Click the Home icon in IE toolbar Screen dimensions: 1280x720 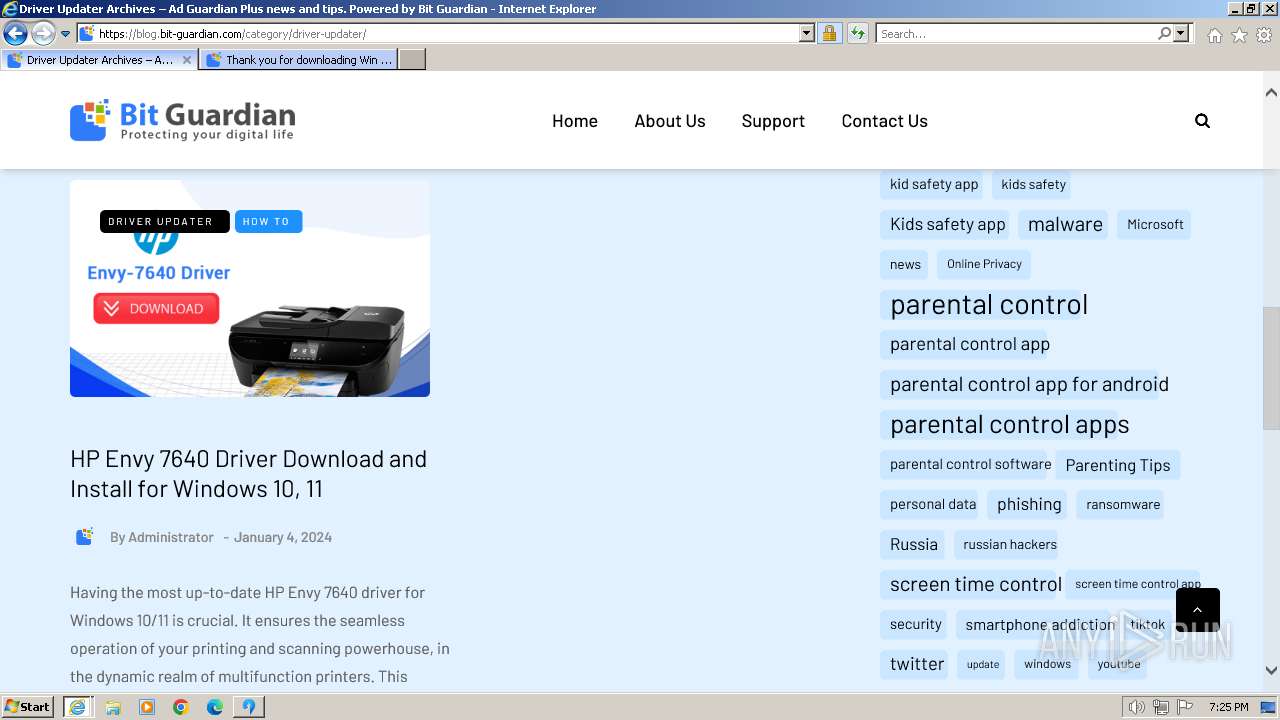[1214, 35]
